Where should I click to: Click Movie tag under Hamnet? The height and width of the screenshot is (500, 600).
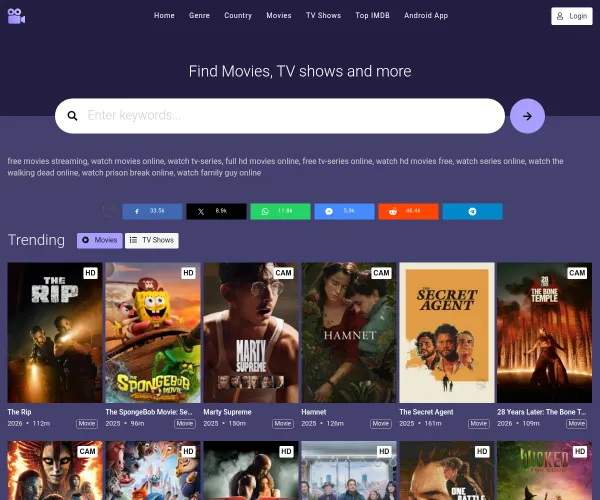click(381, 423)
